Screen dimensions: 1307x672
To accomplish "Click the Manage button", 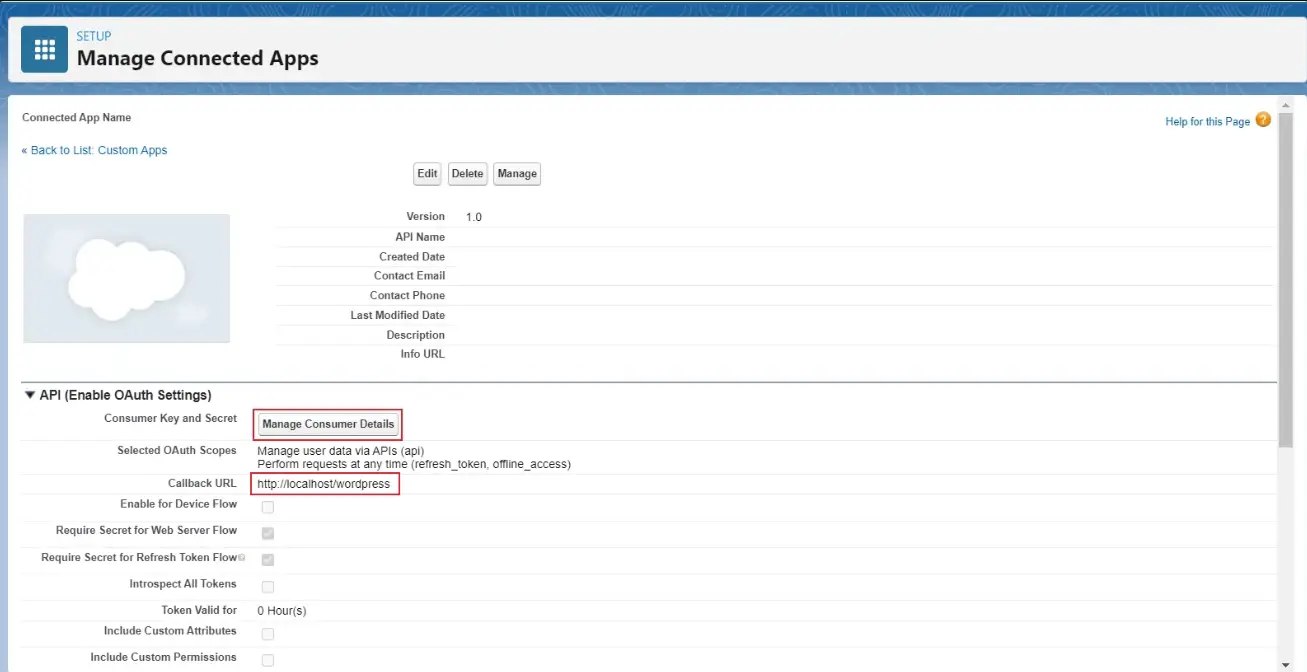I will 517,174.
